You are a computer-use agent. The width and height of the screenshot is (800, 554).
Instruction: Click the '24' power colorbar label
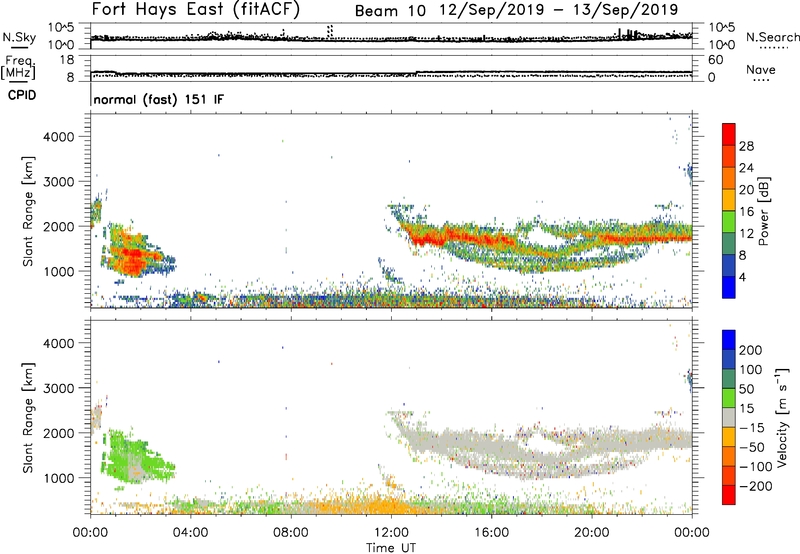[x=746, y=168]
